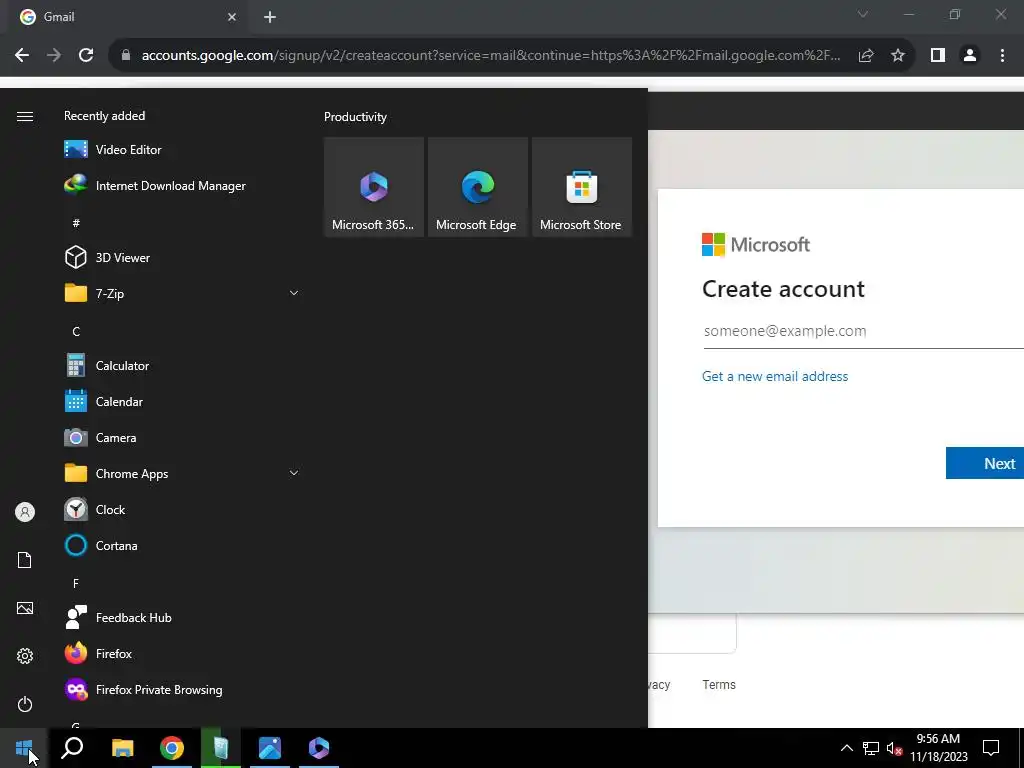Viewport: 1024px width, 768px height.
Task: Expand Start menu hamburger button
Action: [25, 116]
